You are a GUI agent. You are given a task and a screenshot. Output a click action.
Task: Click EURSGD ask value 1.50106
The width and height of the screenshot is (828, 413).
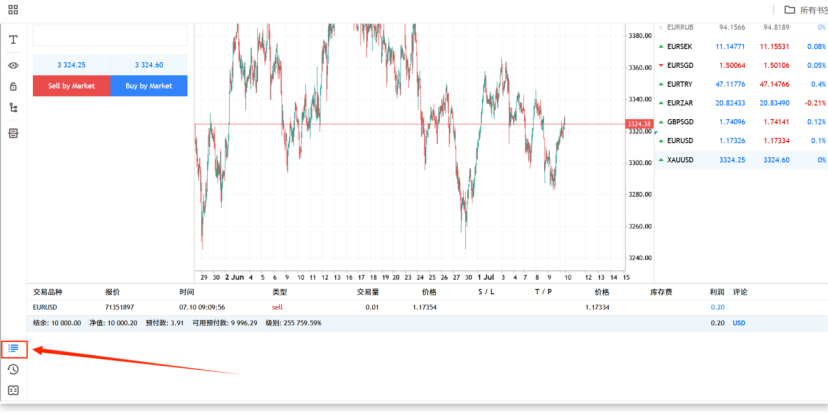pos(774,65)
